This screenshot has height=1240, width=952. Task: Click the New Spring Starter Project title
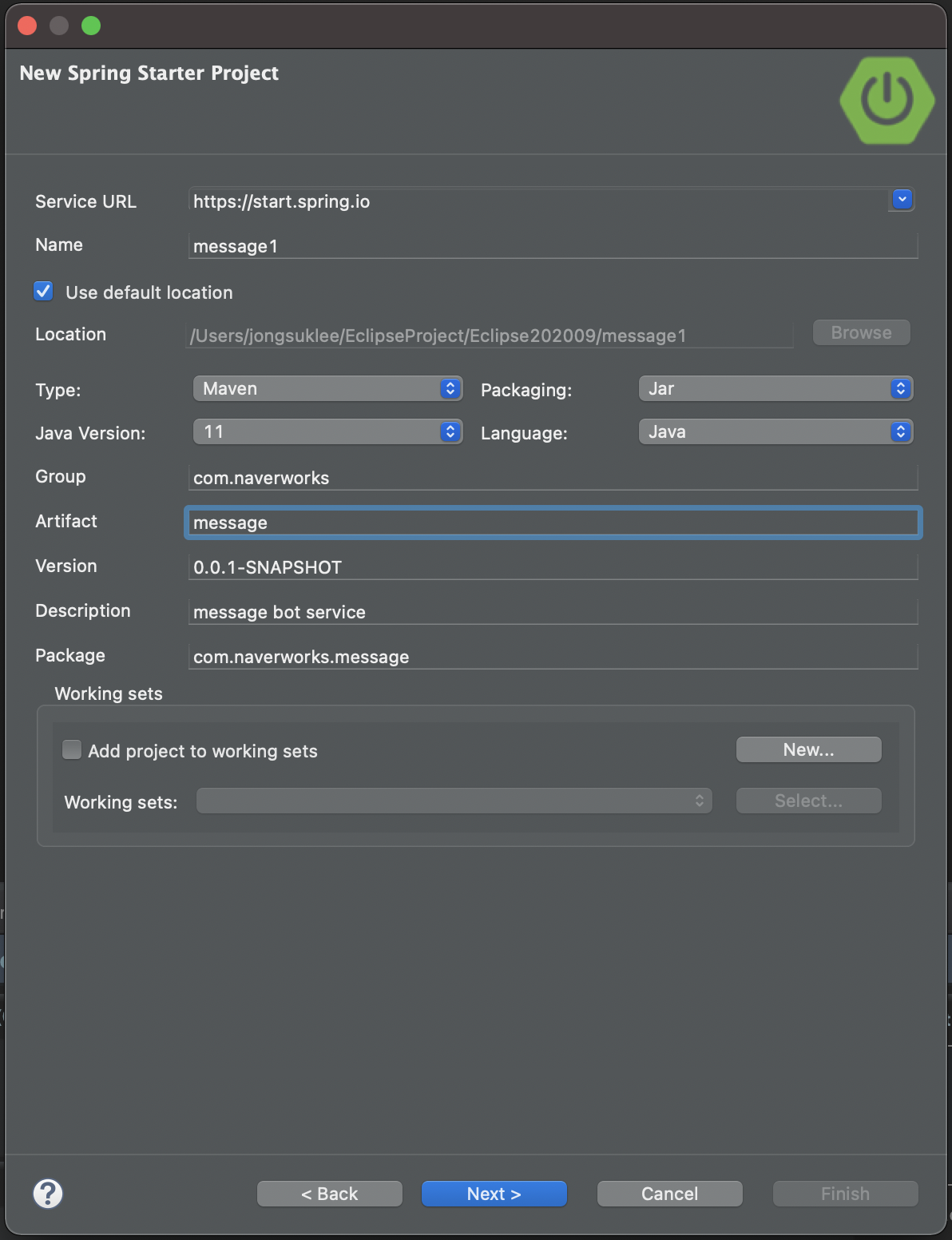(149, 73)
